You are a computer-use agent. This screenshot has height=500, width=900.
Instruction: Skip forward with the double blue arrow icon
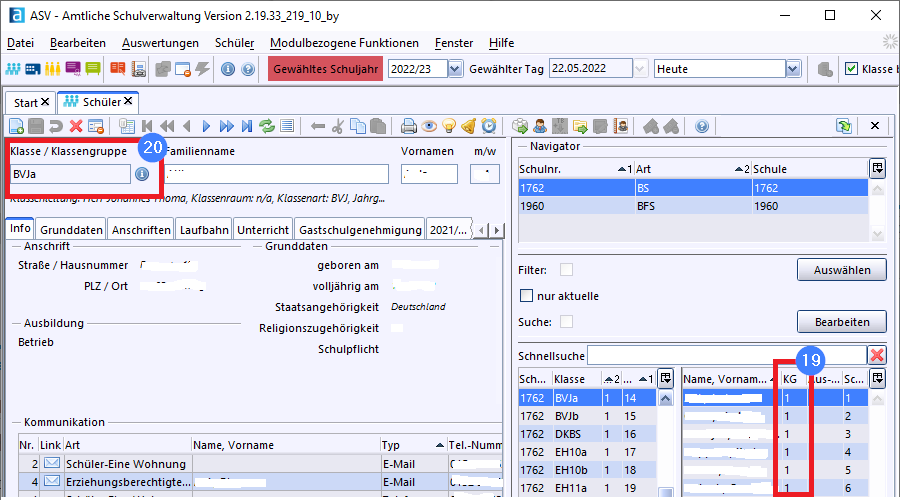227,126
